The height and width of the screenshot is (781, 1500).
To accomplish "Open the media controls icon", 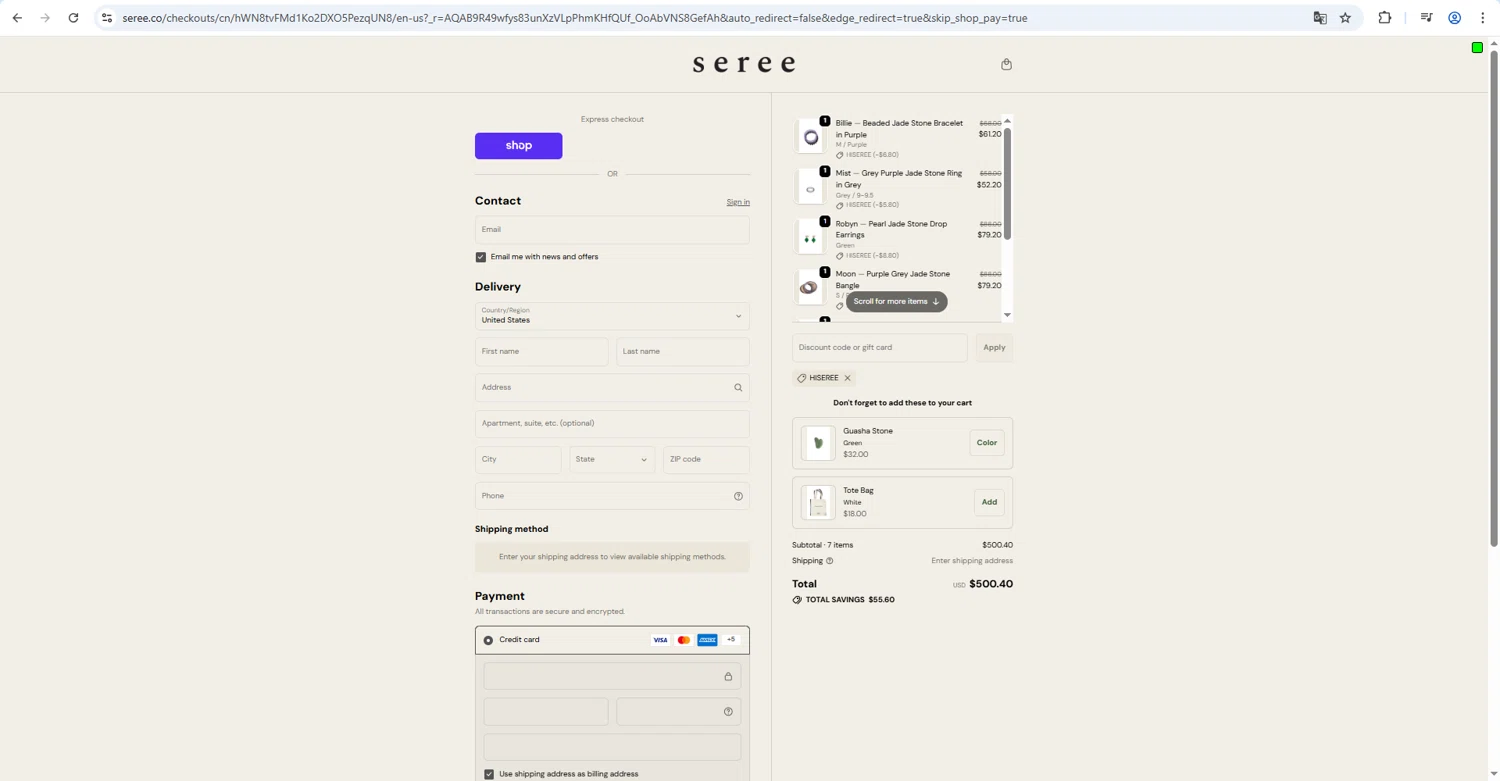I will [1427, 18].
